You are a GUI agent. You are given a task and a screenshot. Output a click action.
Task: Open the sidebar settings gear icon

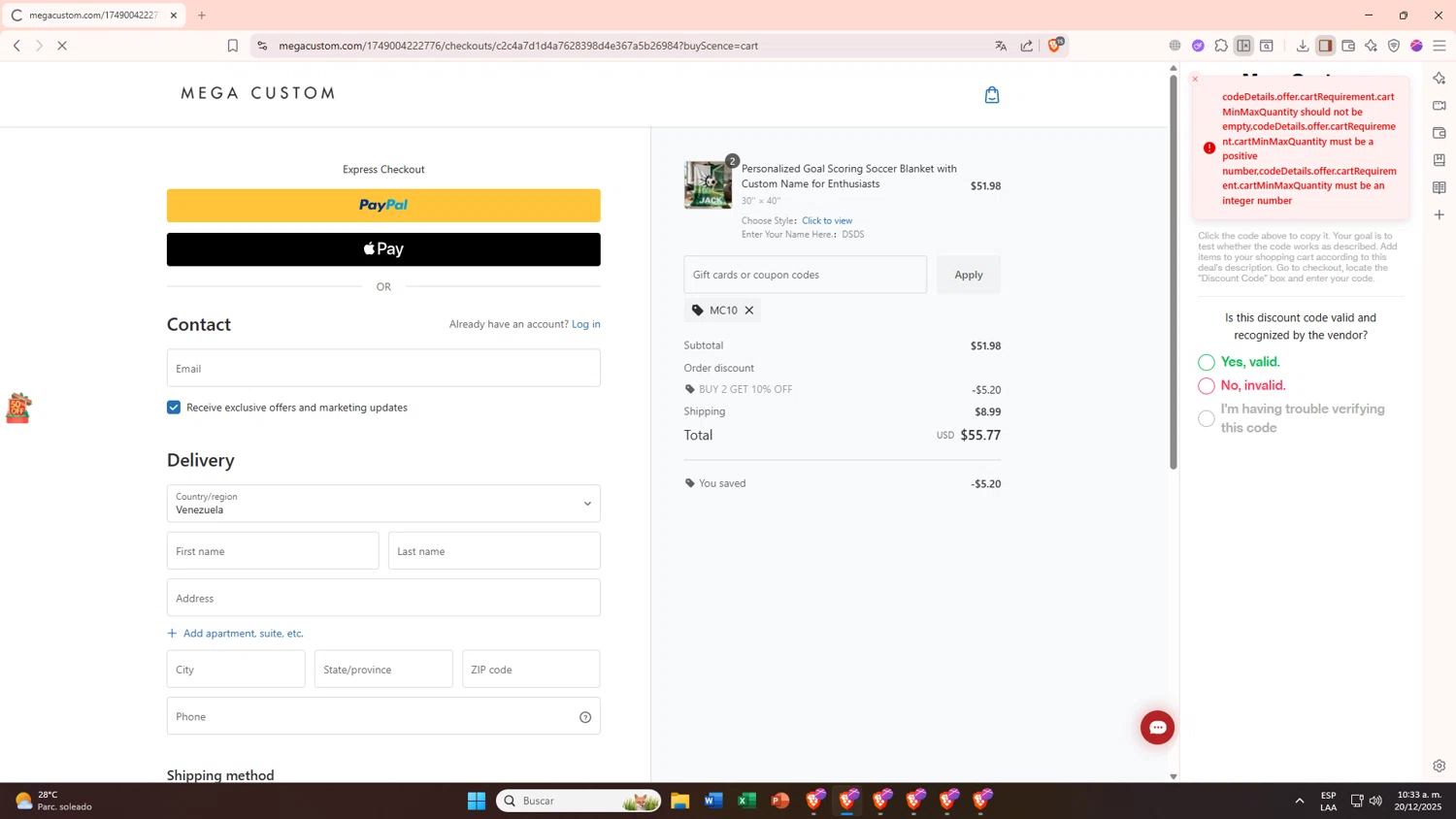pyautogui.click(x=1439, y=766)
